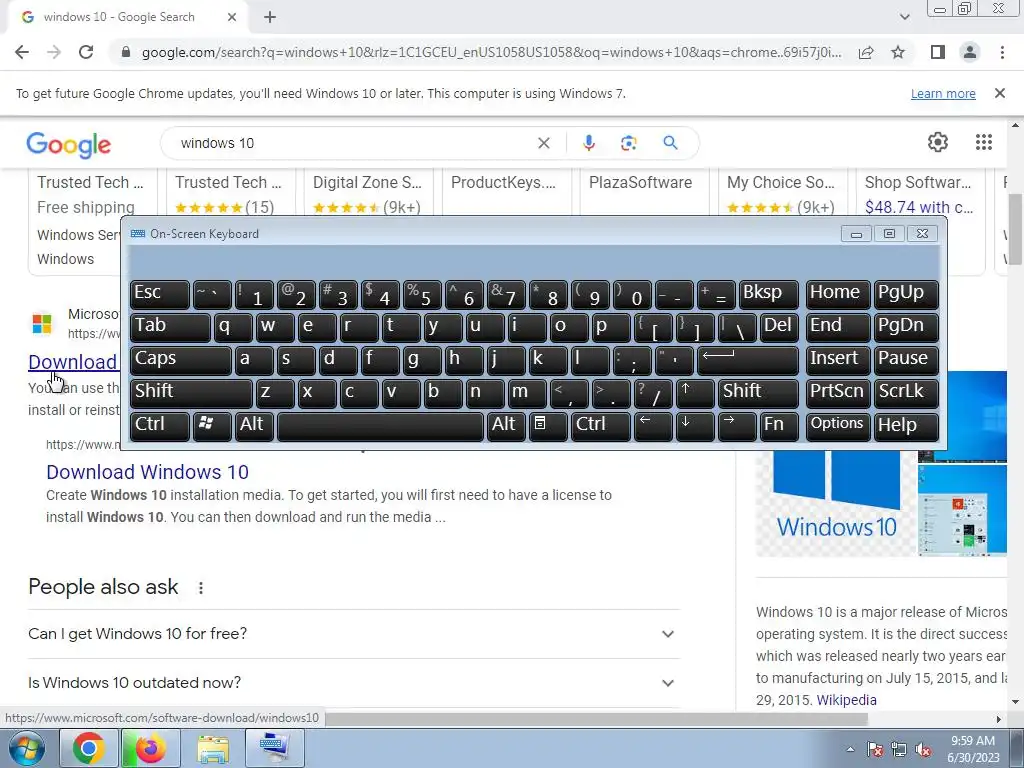Click the Chrome back arrow
The width and height of the screenshot is (1024, 768).
[22, 52]
